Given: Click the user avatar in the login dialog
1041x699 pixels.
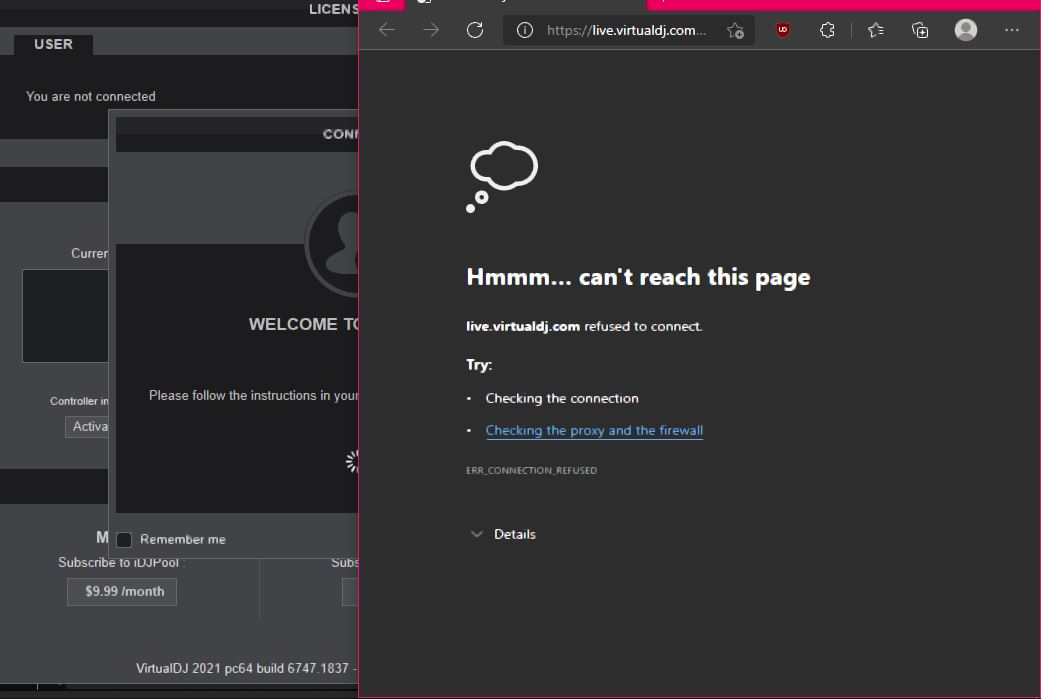Looking at the screenshot, I should click(333, 244).
